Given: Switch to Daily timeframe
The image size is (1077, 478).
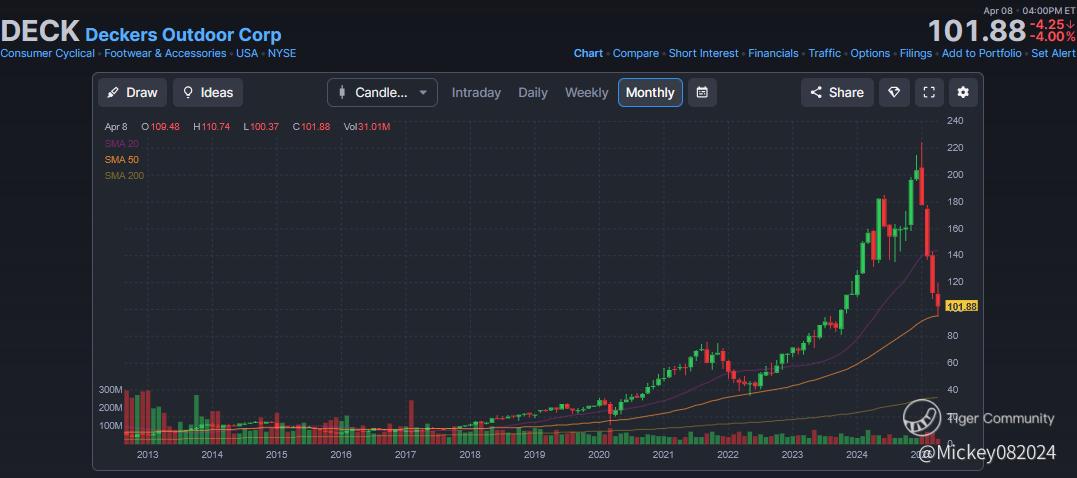Looking at the screenshot, I should coord(533,93).
